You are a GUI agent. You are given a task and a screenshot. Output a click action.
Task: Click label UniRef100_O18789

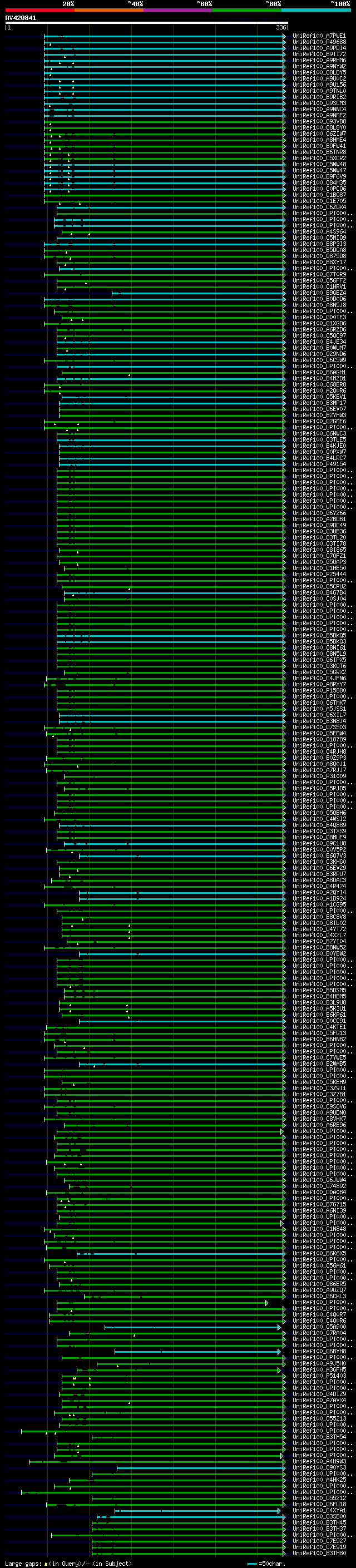tap(319, 740)
